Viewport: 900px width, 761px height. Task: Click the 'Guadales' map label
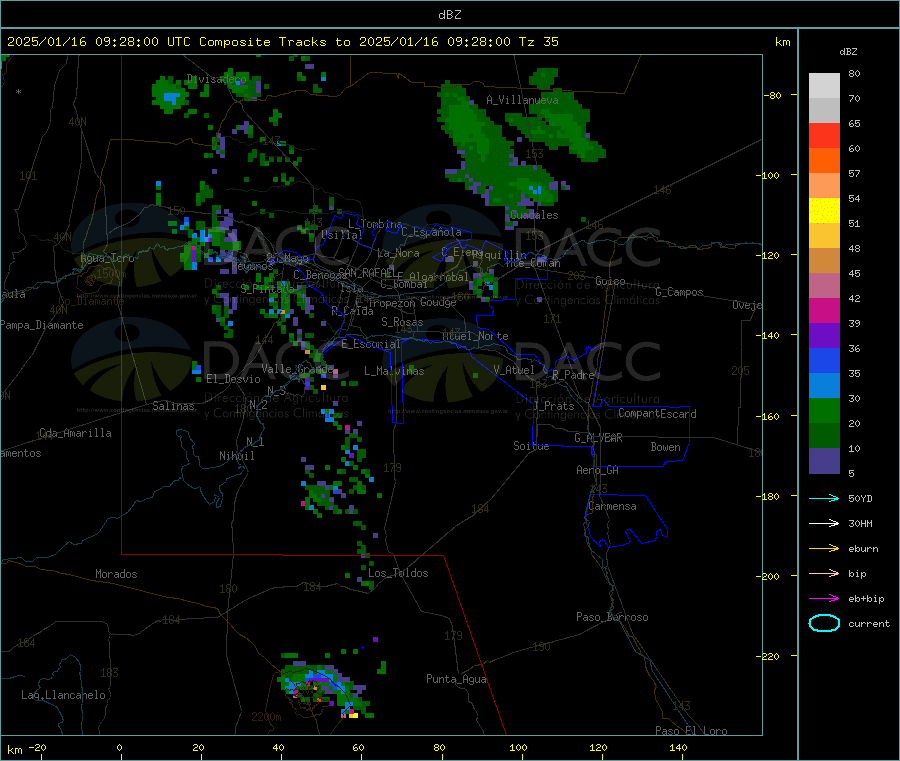click(534, 215)
